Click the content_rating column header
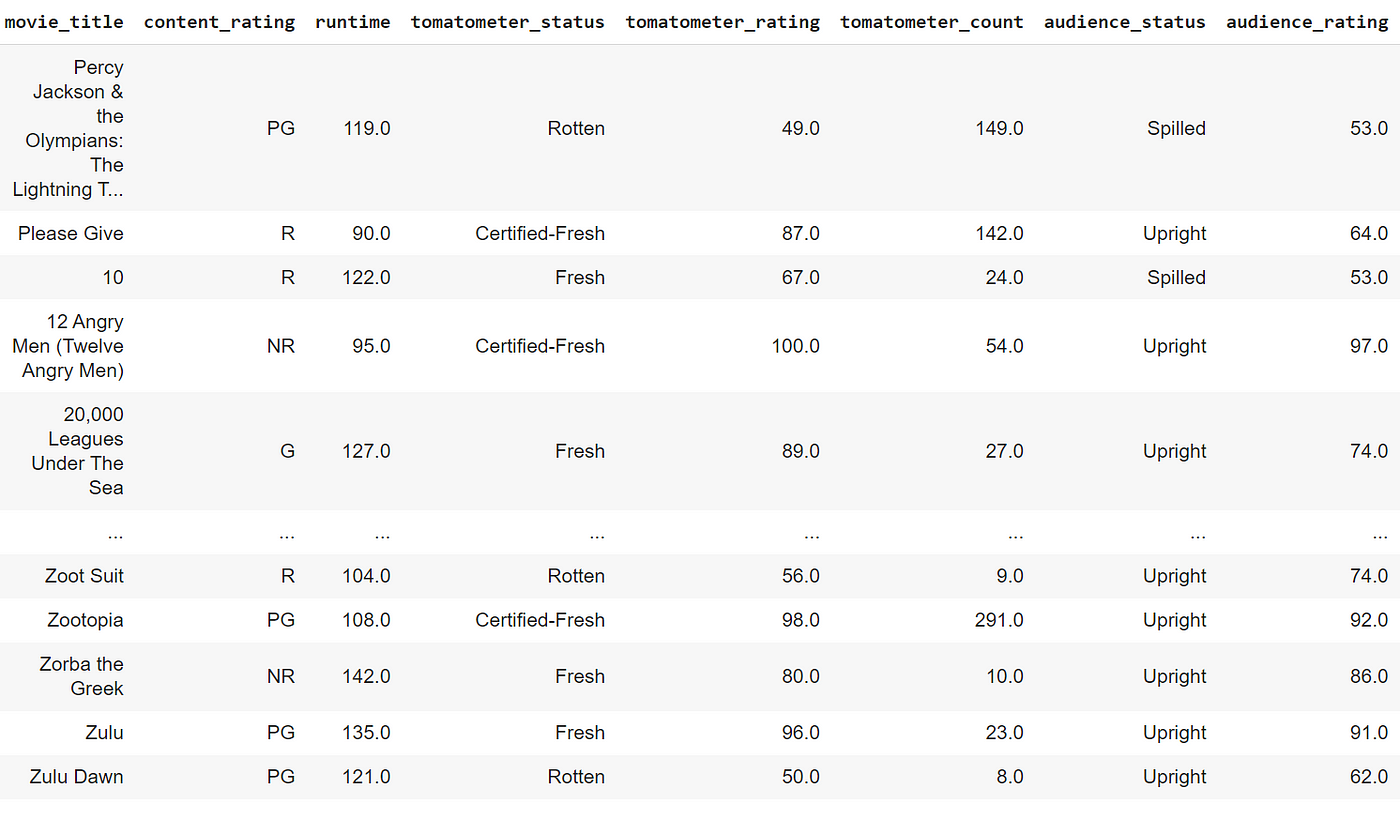The height and width of the screenshot is (816, 1400). pyautogui.click(x=219, y=22)
